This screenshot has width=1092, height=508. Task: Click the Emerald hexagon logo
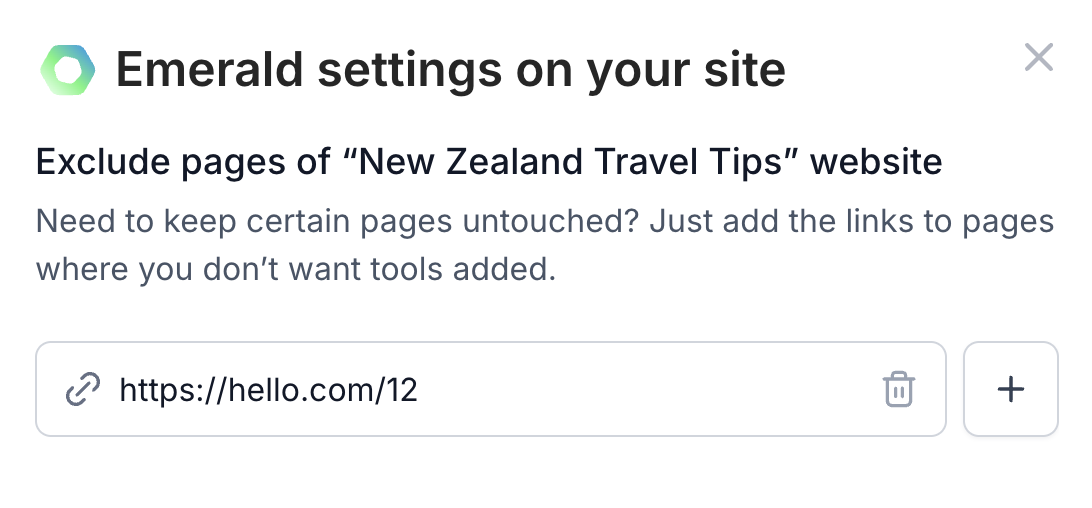click(x=68, y=70)
